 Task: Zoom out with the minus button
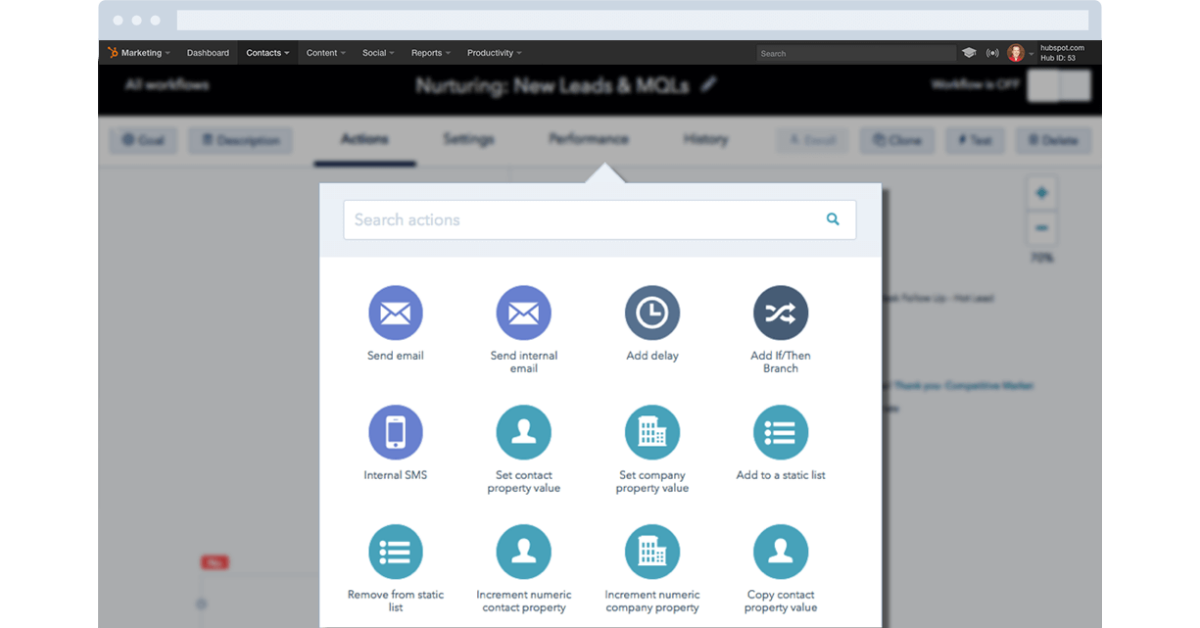pos(1042,229)
